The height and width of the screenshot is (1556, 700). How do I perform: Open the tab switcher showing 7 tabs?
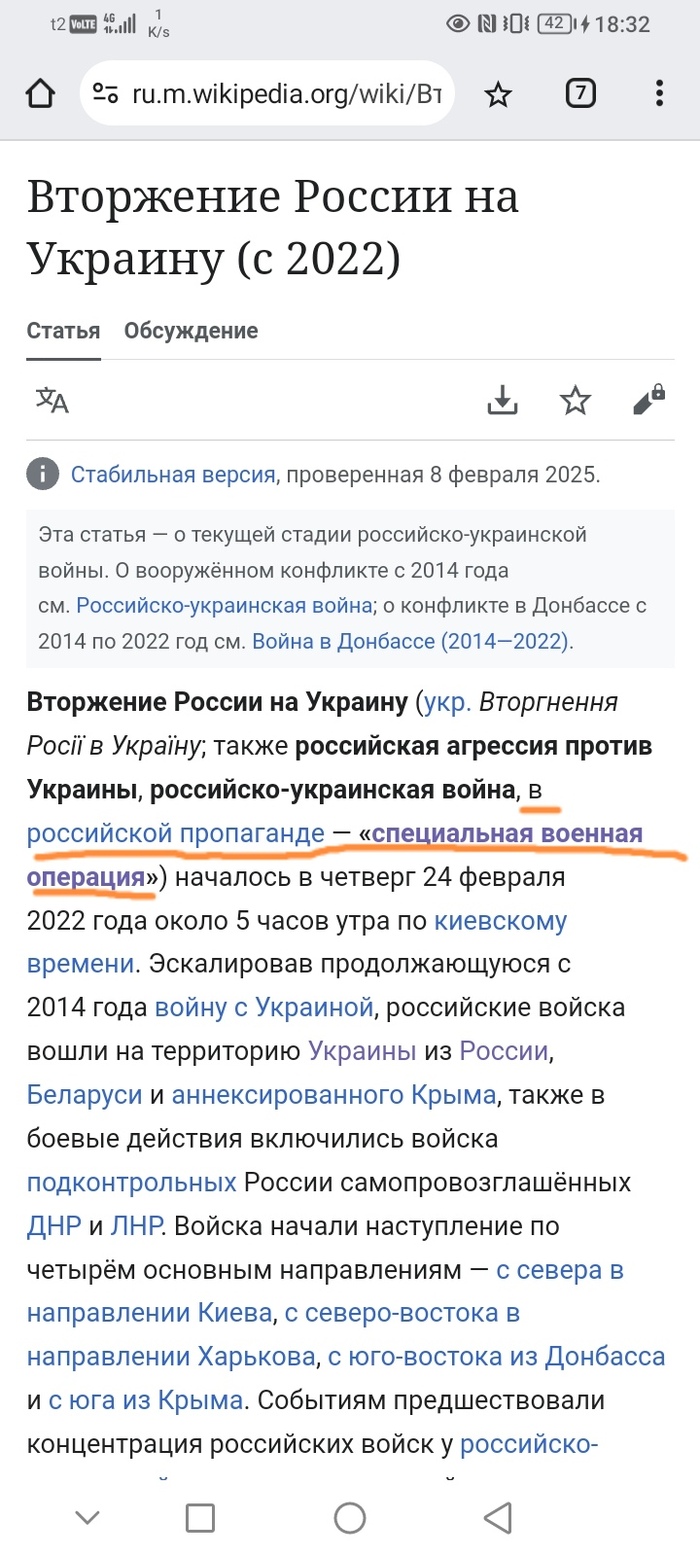point(580,94)
